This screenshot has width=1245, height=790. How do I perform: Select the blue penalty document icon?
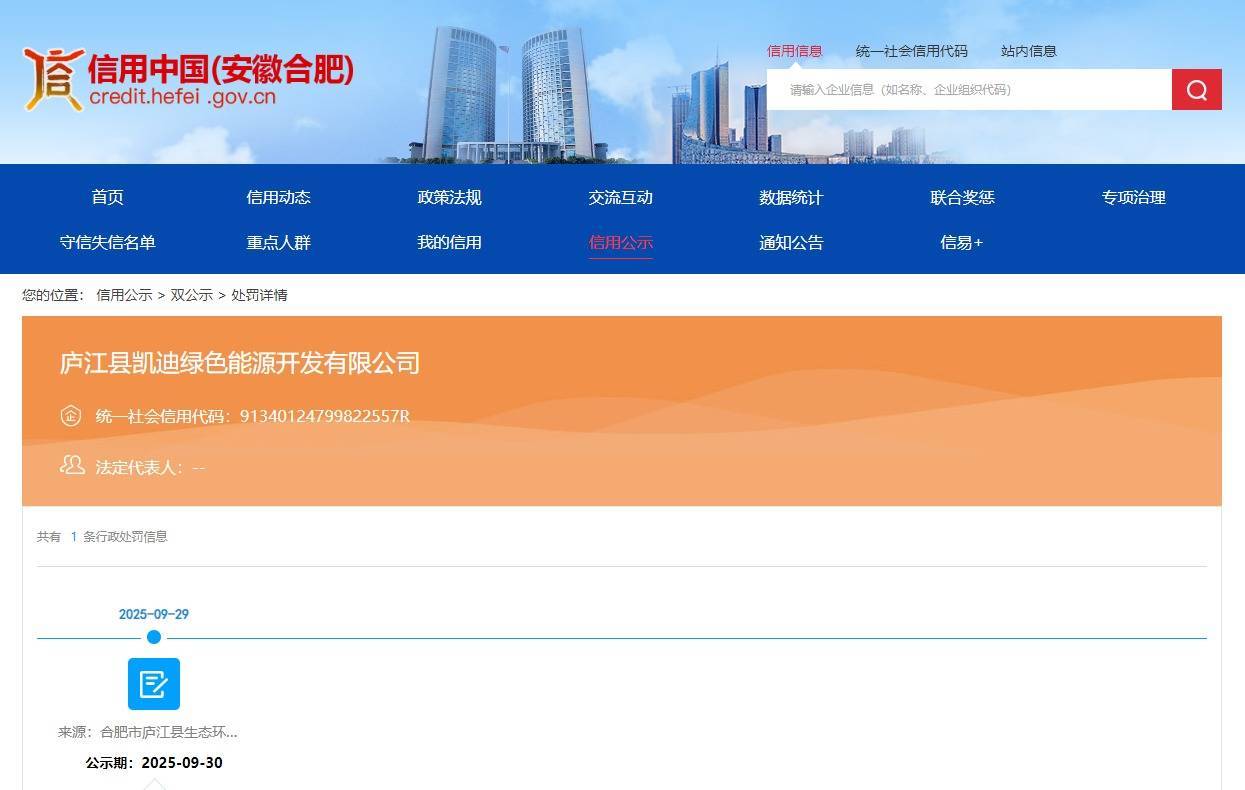(153, 683)
